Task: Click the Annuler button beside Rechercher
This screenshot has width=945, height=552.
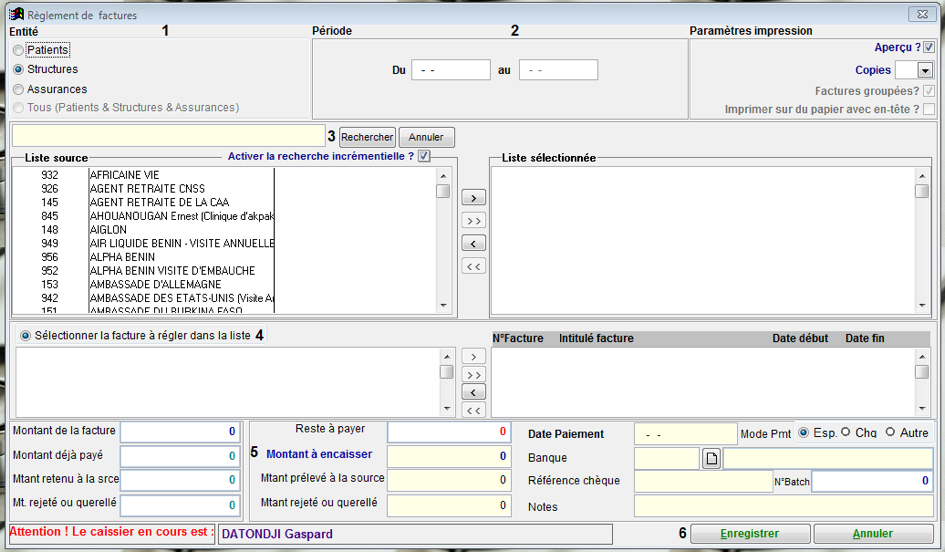Action: pos(427,137)
